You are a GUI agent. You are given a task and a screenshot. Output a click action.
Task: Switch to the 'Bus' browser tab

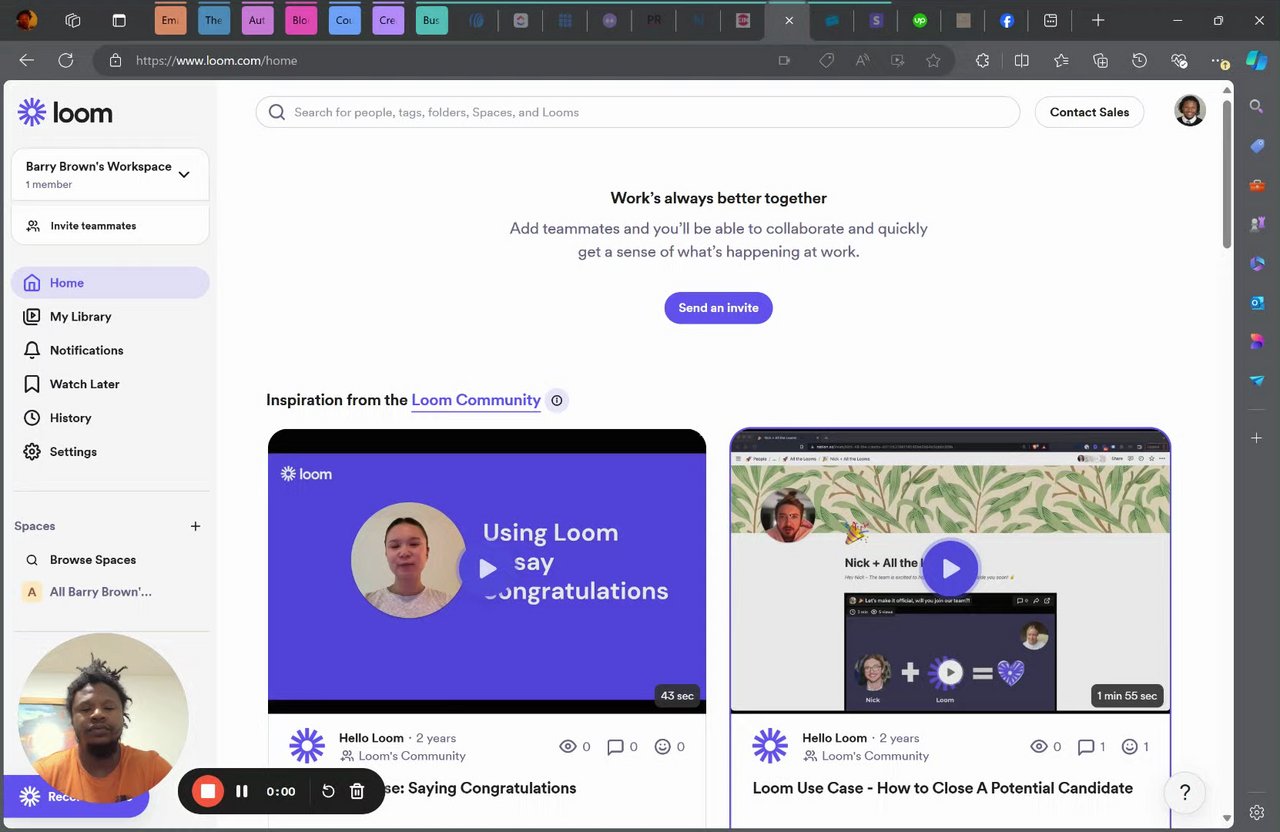(431, 20)
